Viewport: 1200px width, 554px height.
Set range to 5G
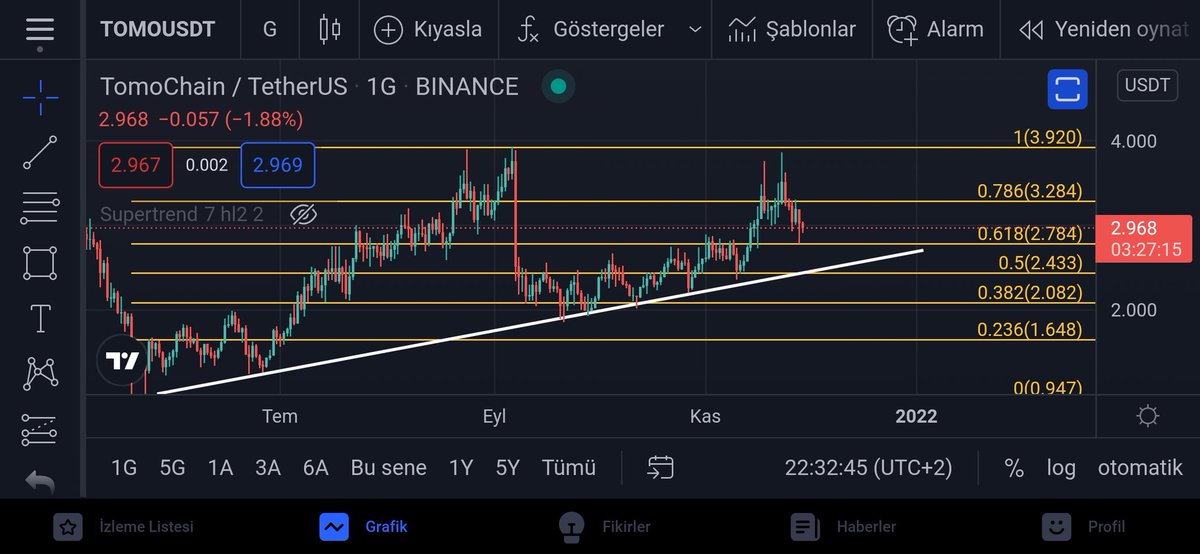click(x=173, y=468)
